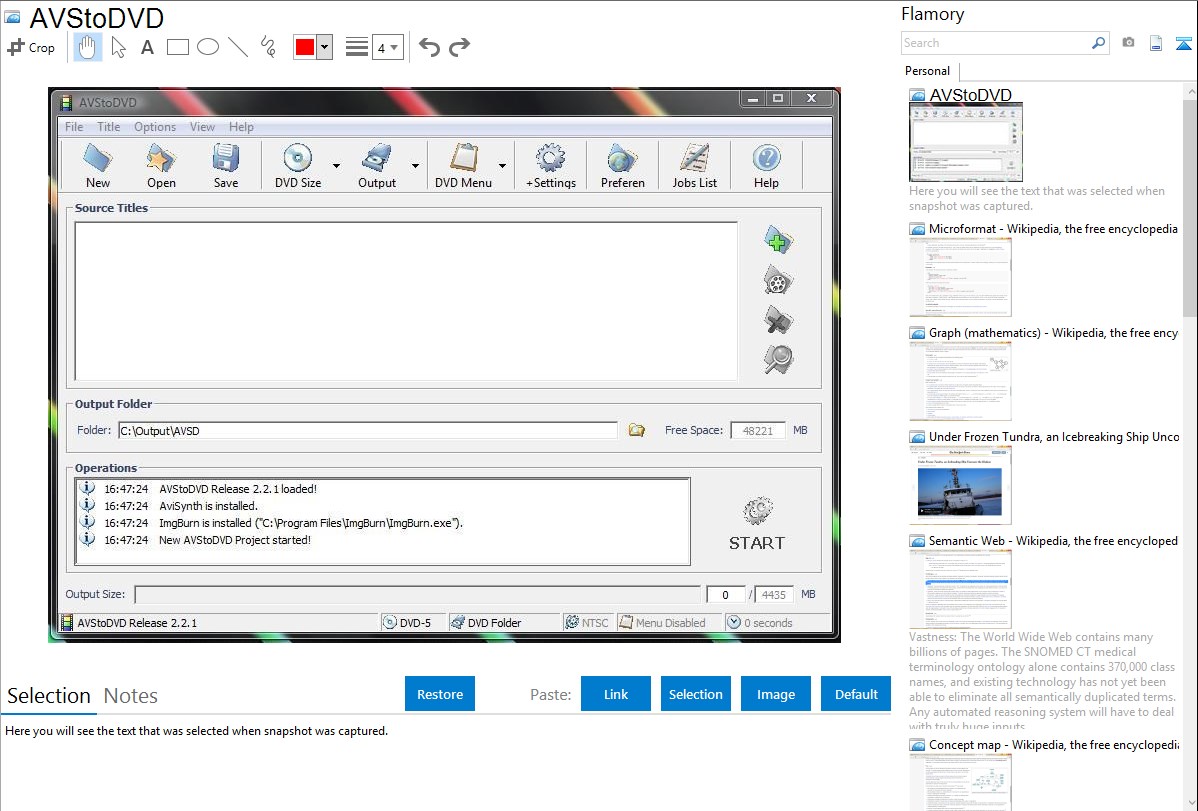Redo the last annotation
The height and width of the screenshot is (811, 1198).
point(459,47)
